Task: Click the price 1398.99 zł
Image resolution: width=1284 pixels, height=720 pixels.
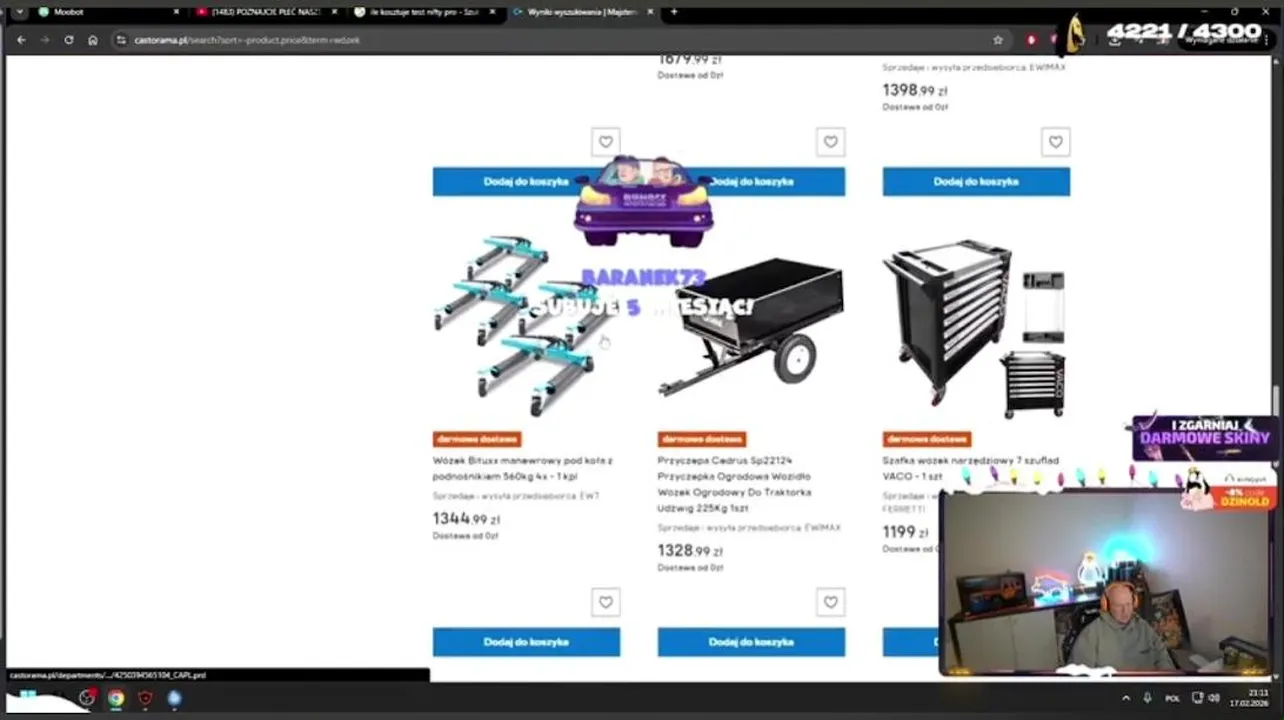Action: [x=915, y=90]
